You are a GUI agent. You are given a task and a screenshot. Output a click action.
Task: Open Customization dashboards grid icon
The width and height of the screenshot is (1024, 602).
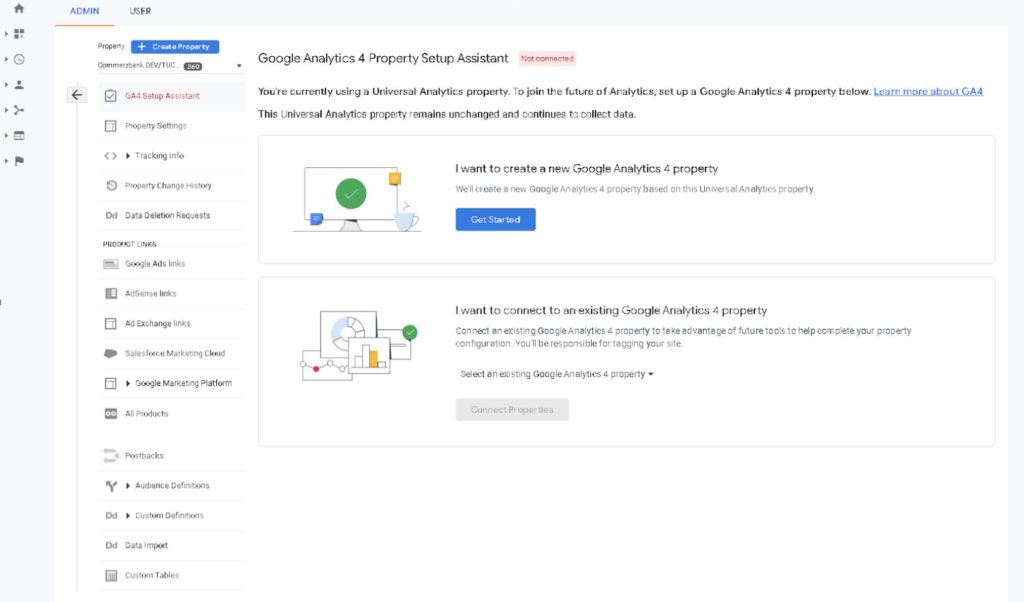coord(19,33)
